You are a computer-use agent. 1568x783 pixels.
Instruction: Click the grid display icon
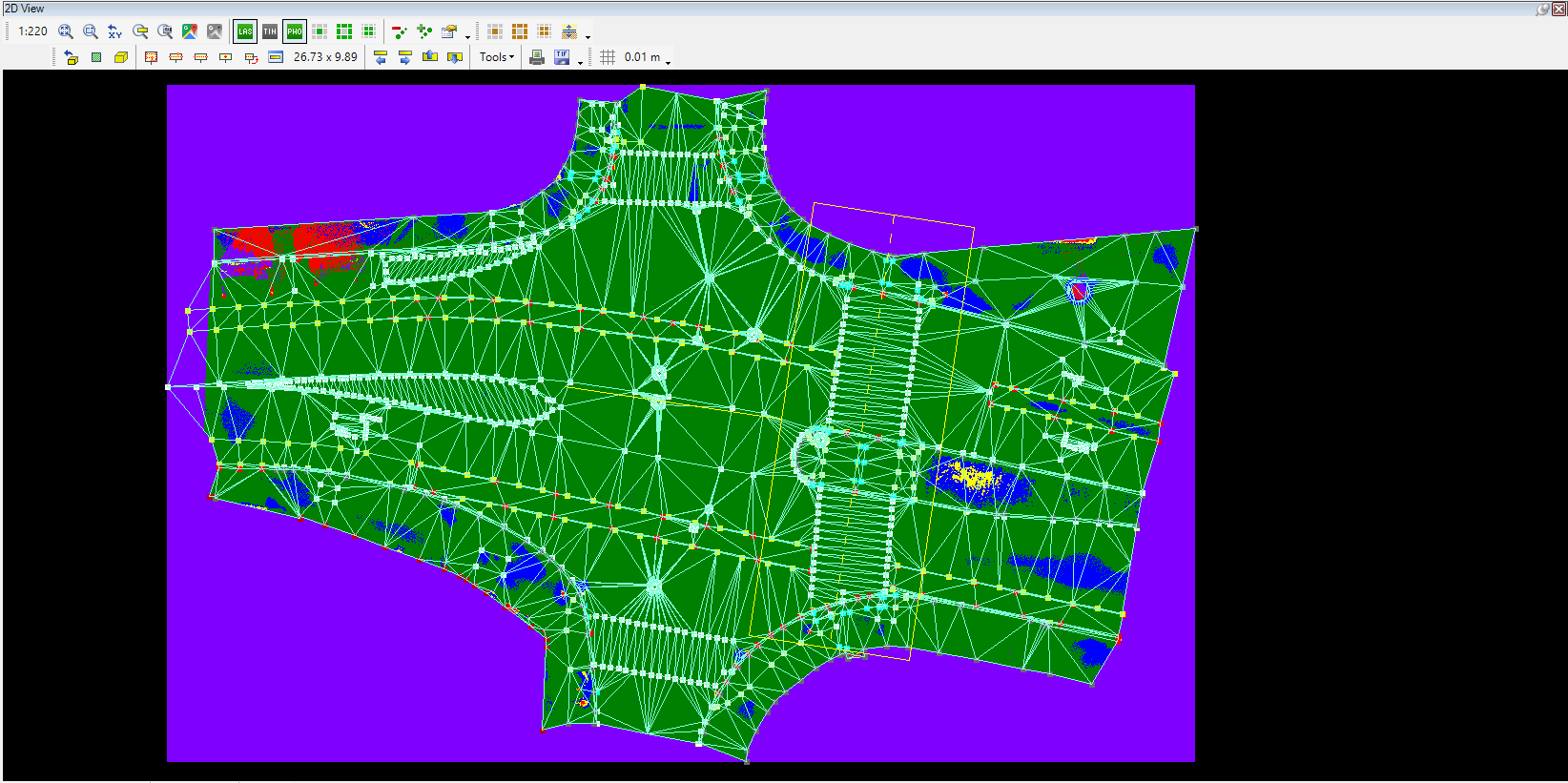click(x=608, y=57)
